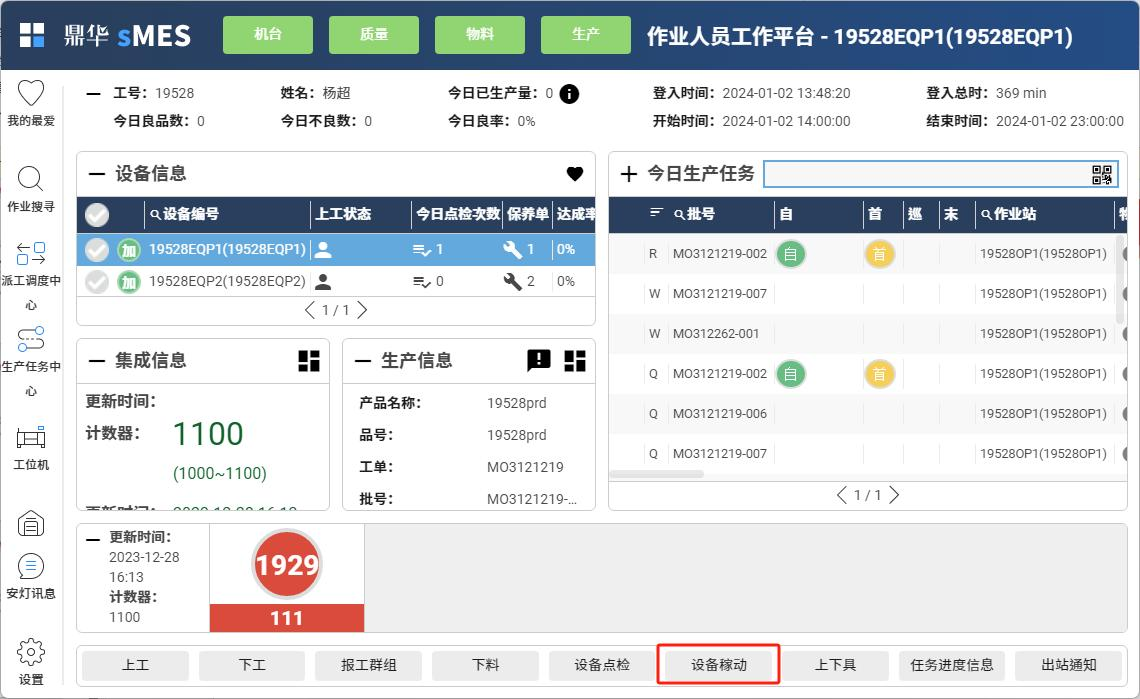The height and width of the screenshot is (699, 1140).
Task: Collapse the 生产信息 panel
Action: coord(363,361)
